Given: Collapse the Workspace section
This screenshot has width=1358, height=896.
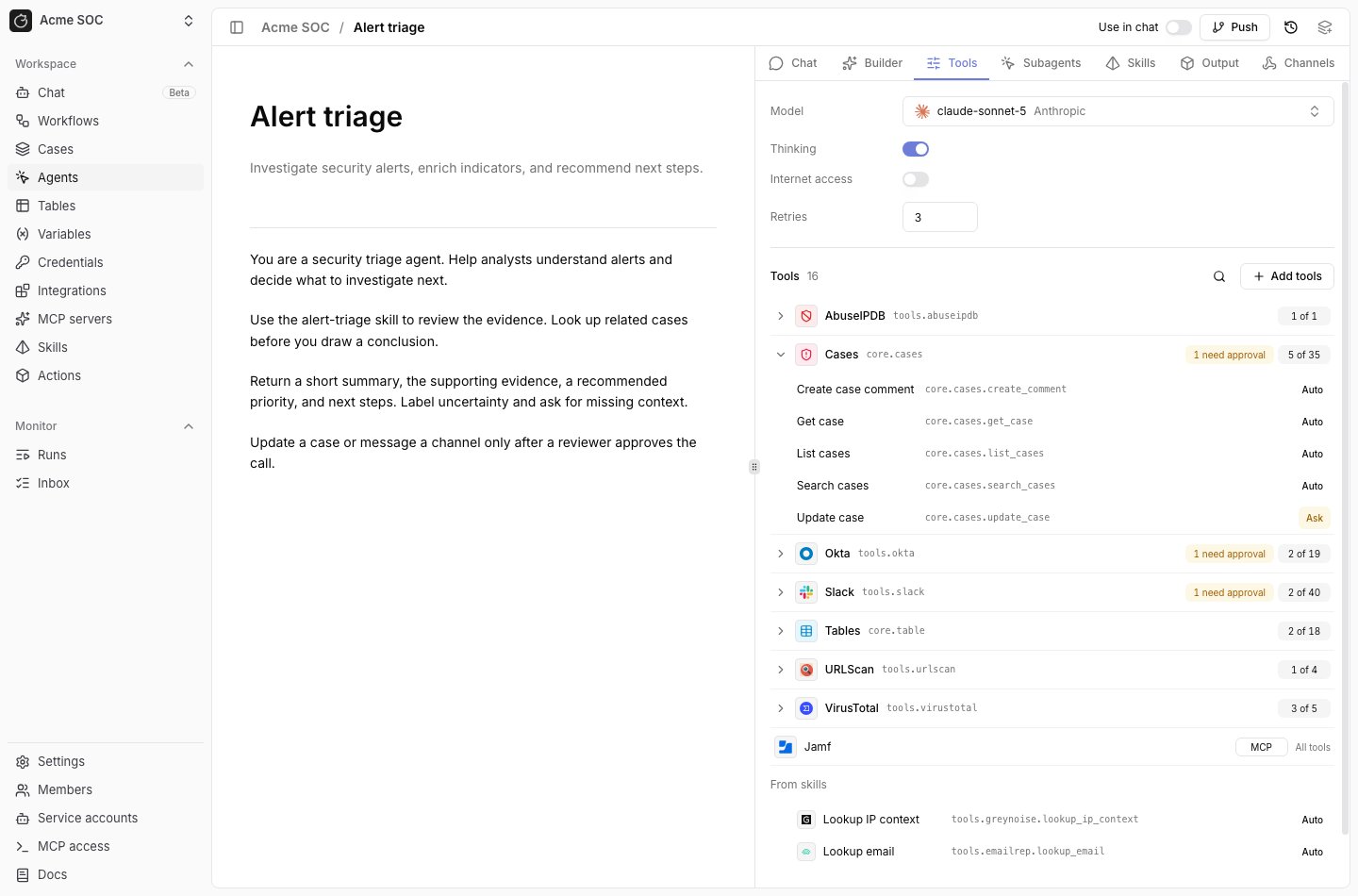Looking at the screenshot, I should [x=189, y=64].
